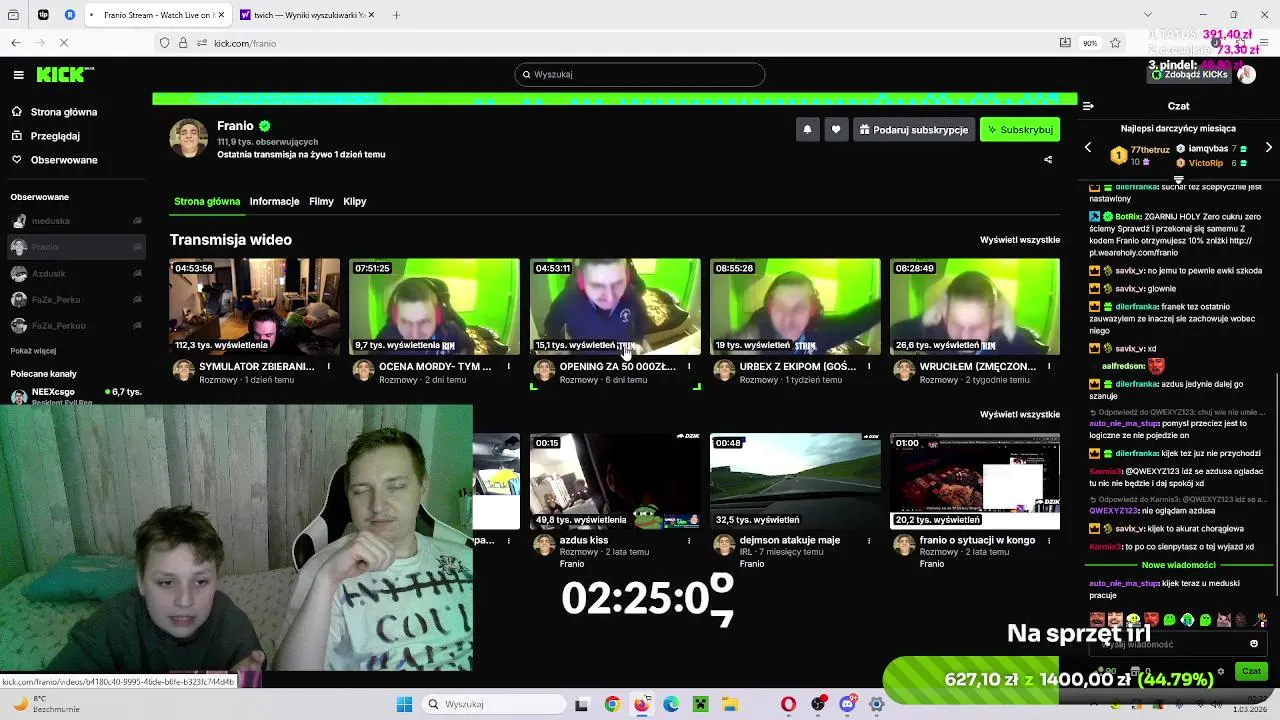Open WRUCIŁEM video thumbnail

[975, 306]
